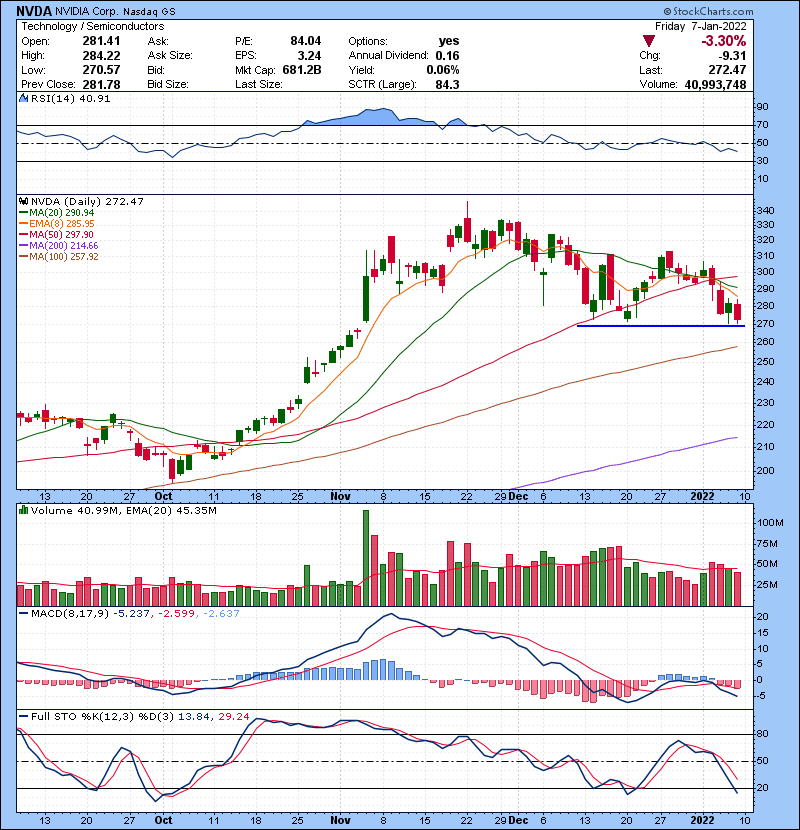Click the RSI 70 overbought axis label
800x830 pixels.
point(763,124)
